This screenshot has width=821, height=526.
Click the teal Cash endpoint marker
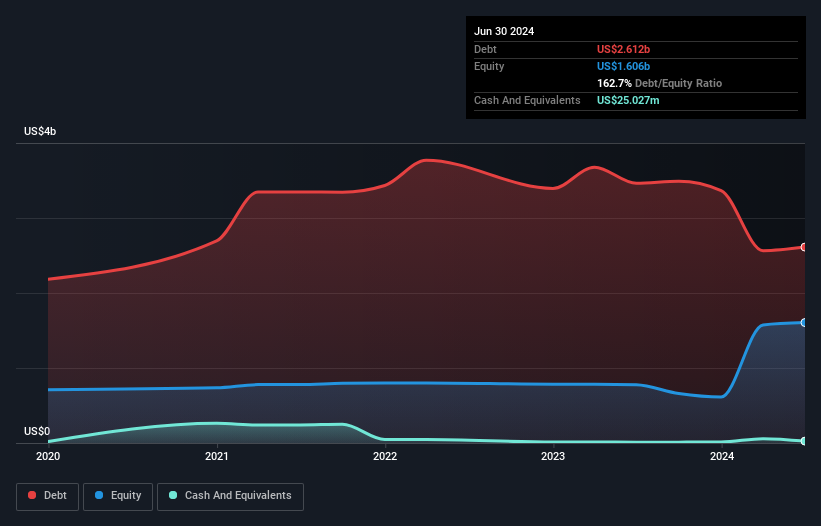804,441
